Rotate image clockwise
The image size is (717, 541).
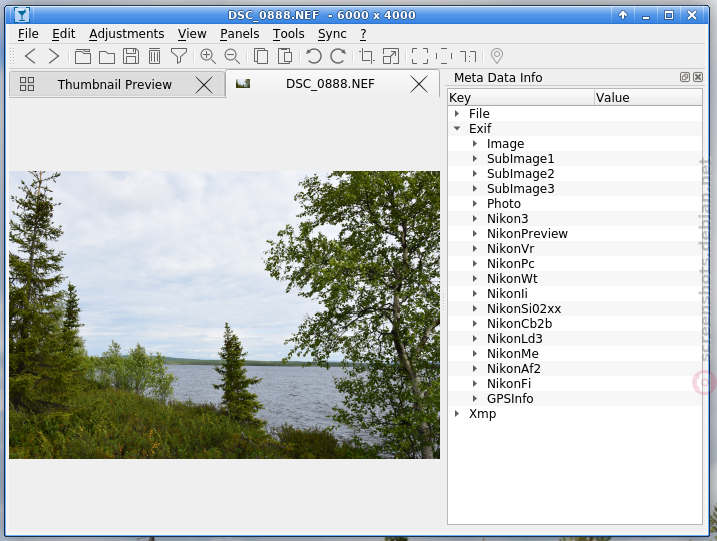click(338, 56)
